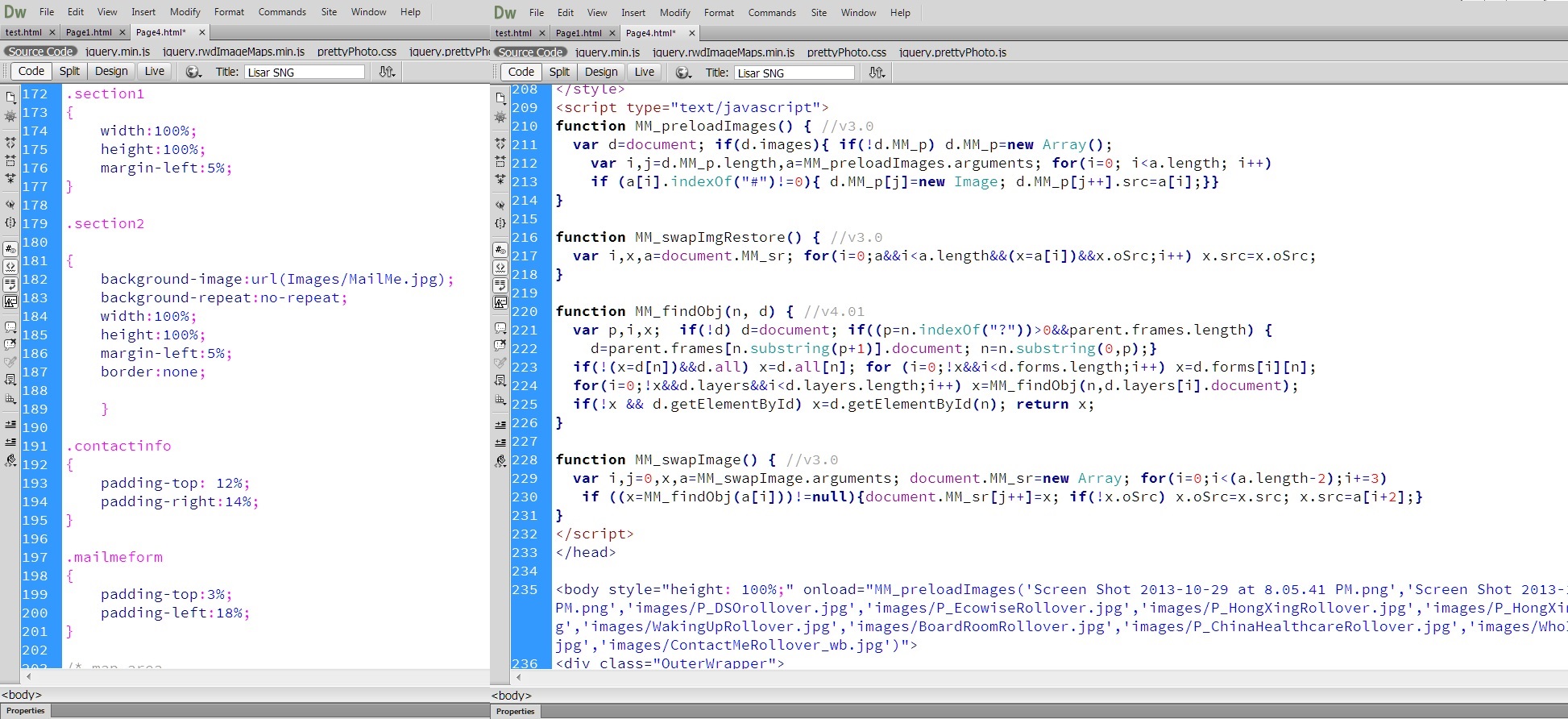Open Preview in Browser globe dropdown, right window
Screen dimensions: 1568x719
tap(683, 73)
